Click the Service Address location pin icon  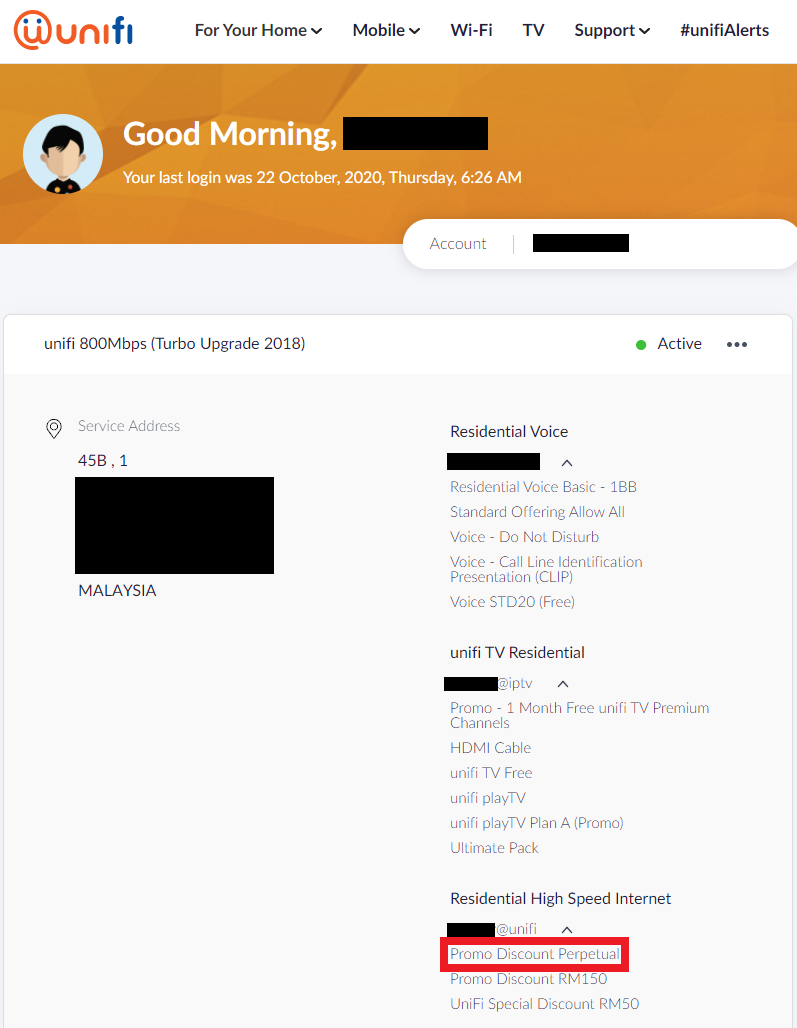point(54,428)
